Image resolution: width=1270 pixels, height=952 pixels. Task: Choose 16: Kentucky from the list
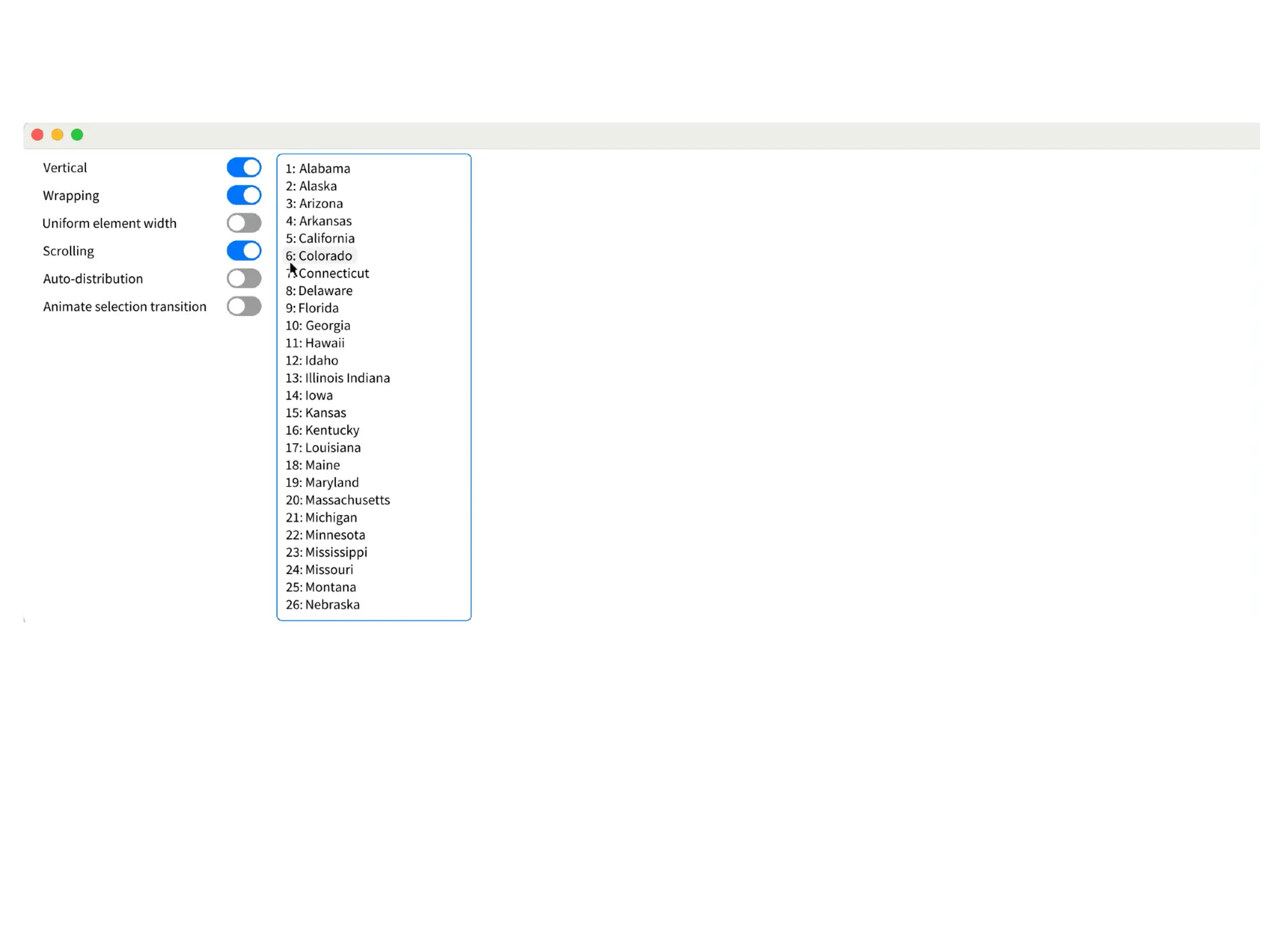click(322, 430)
